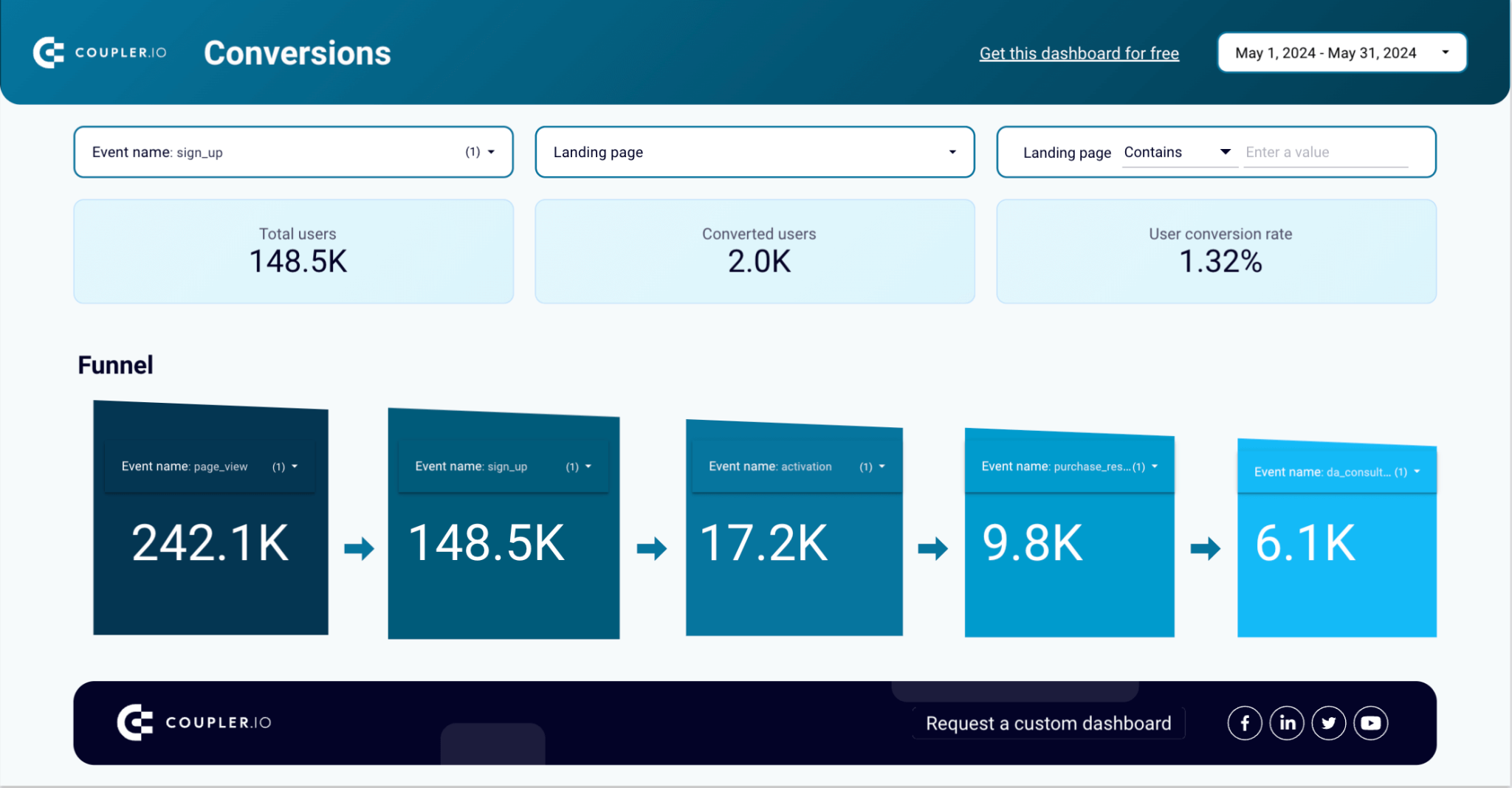Click the arrow between page_view and sign_up
1512x788 pixels.
[359, 548]
